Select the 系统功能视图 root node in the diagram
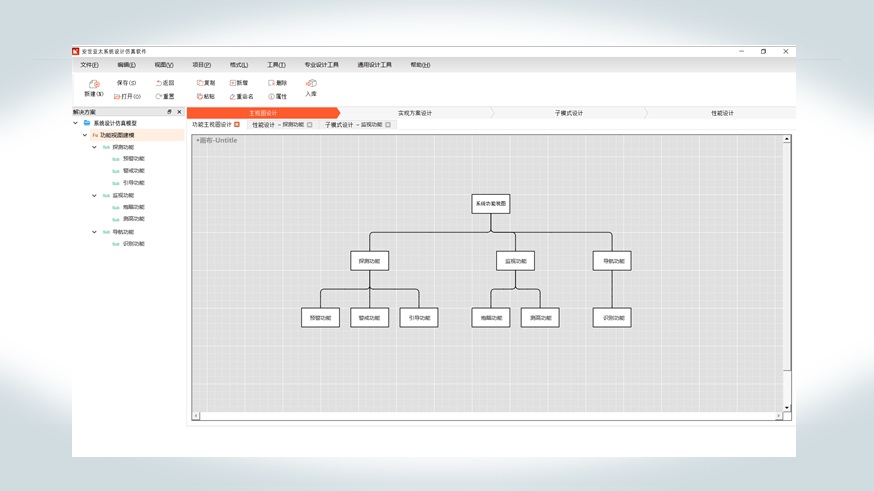874x491 pixels. click(490, 204)
